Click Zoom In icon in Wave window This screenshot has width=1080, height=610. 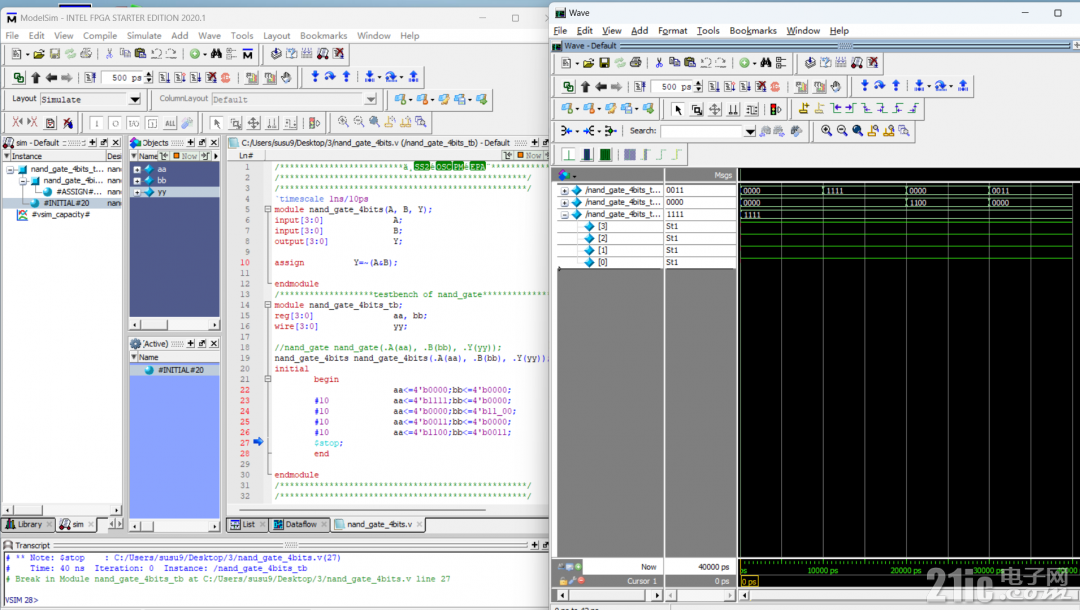click(826, 131)
